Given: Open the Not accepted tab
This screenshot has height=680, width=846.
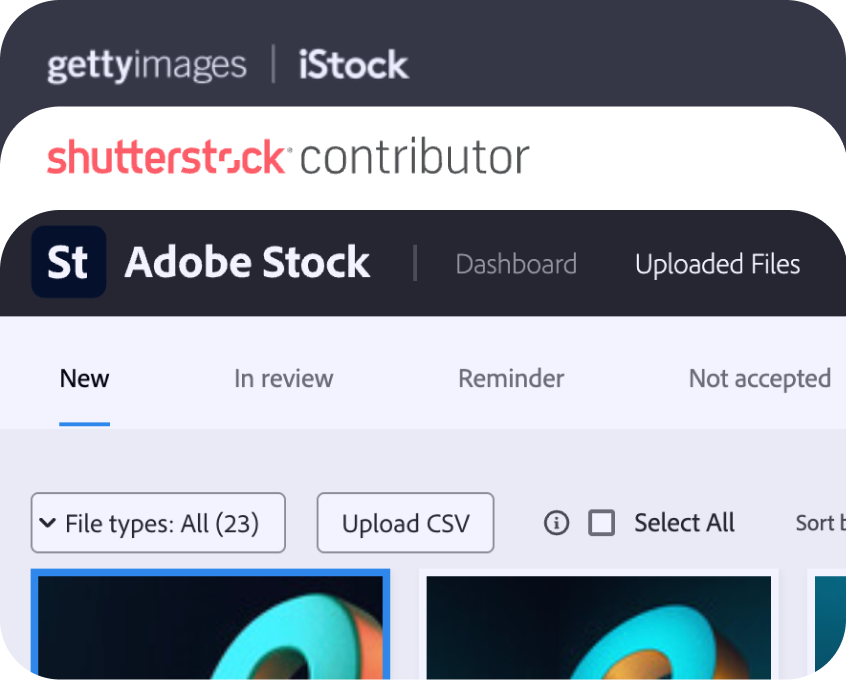Looking at the screenshot, I should (x=760, y=378).
